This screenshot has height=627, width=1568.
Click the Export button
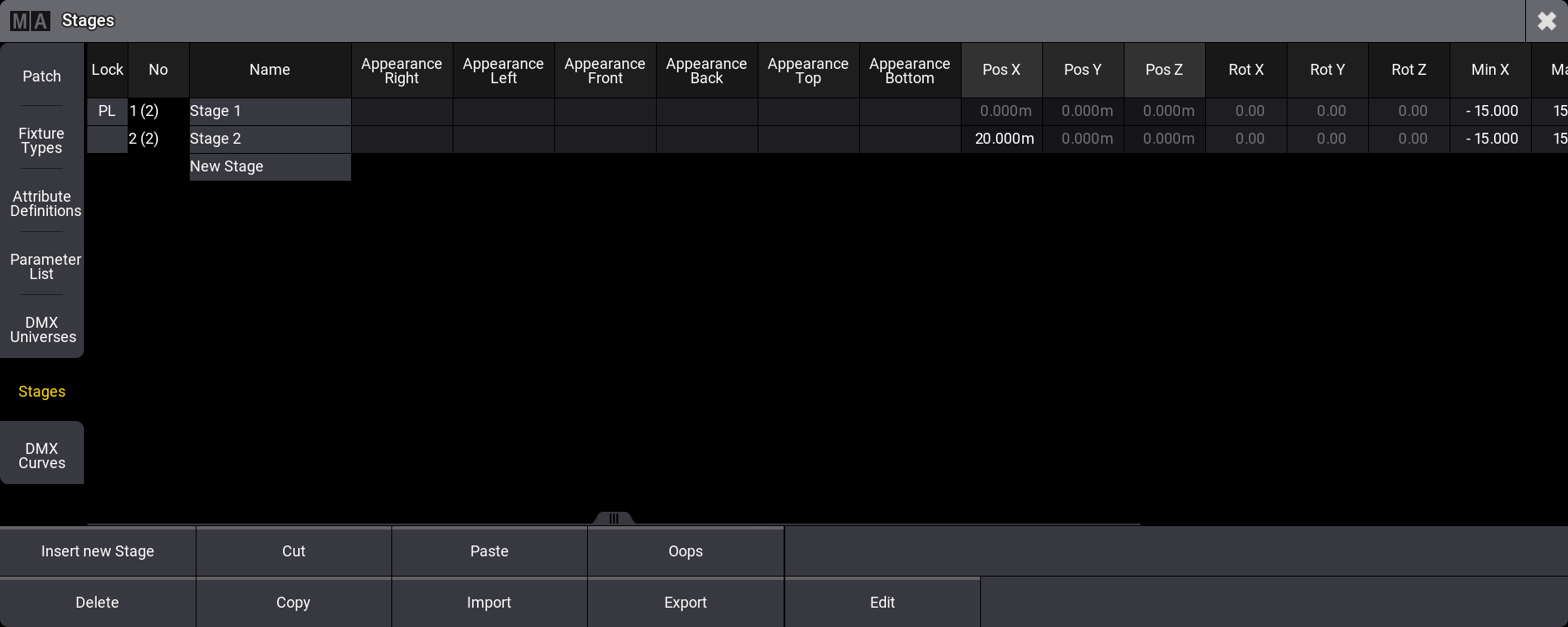tap(685, 603)
